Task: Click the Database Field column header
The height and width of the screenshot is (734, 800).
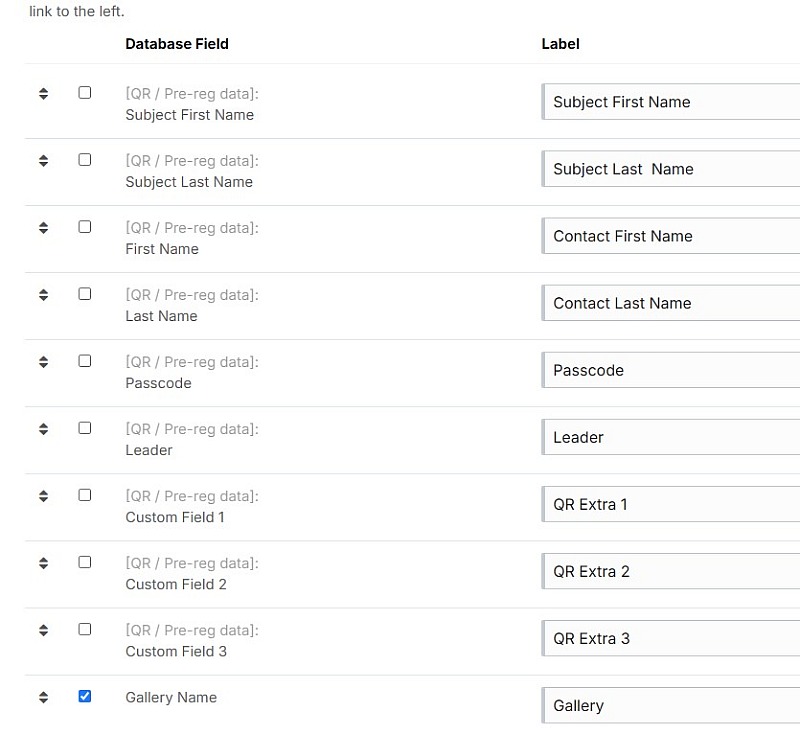Action: pos(177,44)
